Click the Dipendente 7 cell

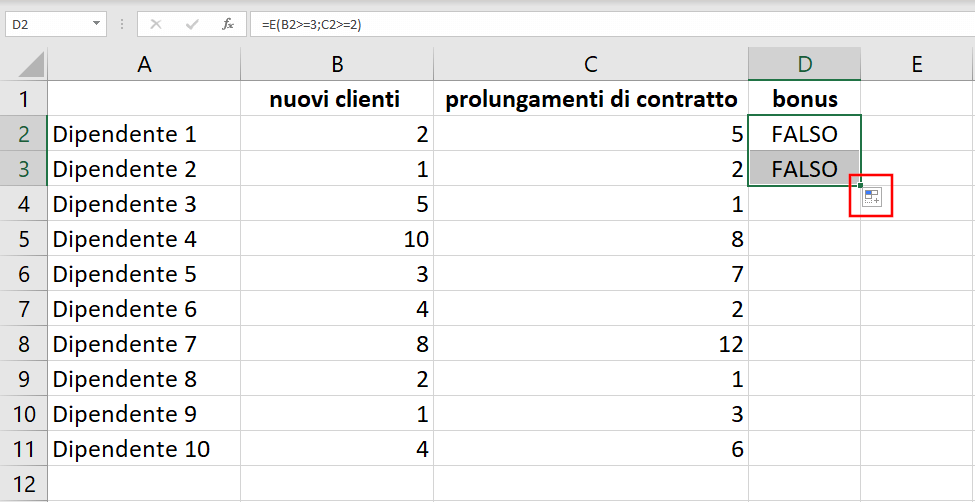(x=144, y=344)
